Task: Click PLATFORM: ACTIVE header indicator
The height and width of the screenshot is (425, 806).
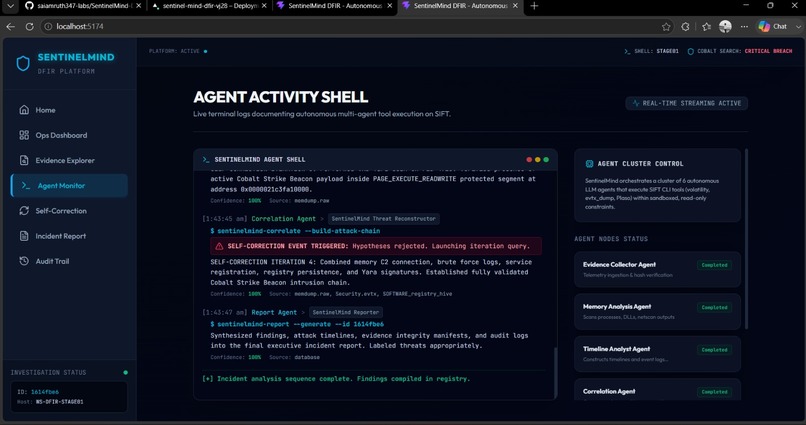Action: coord(178,51)
